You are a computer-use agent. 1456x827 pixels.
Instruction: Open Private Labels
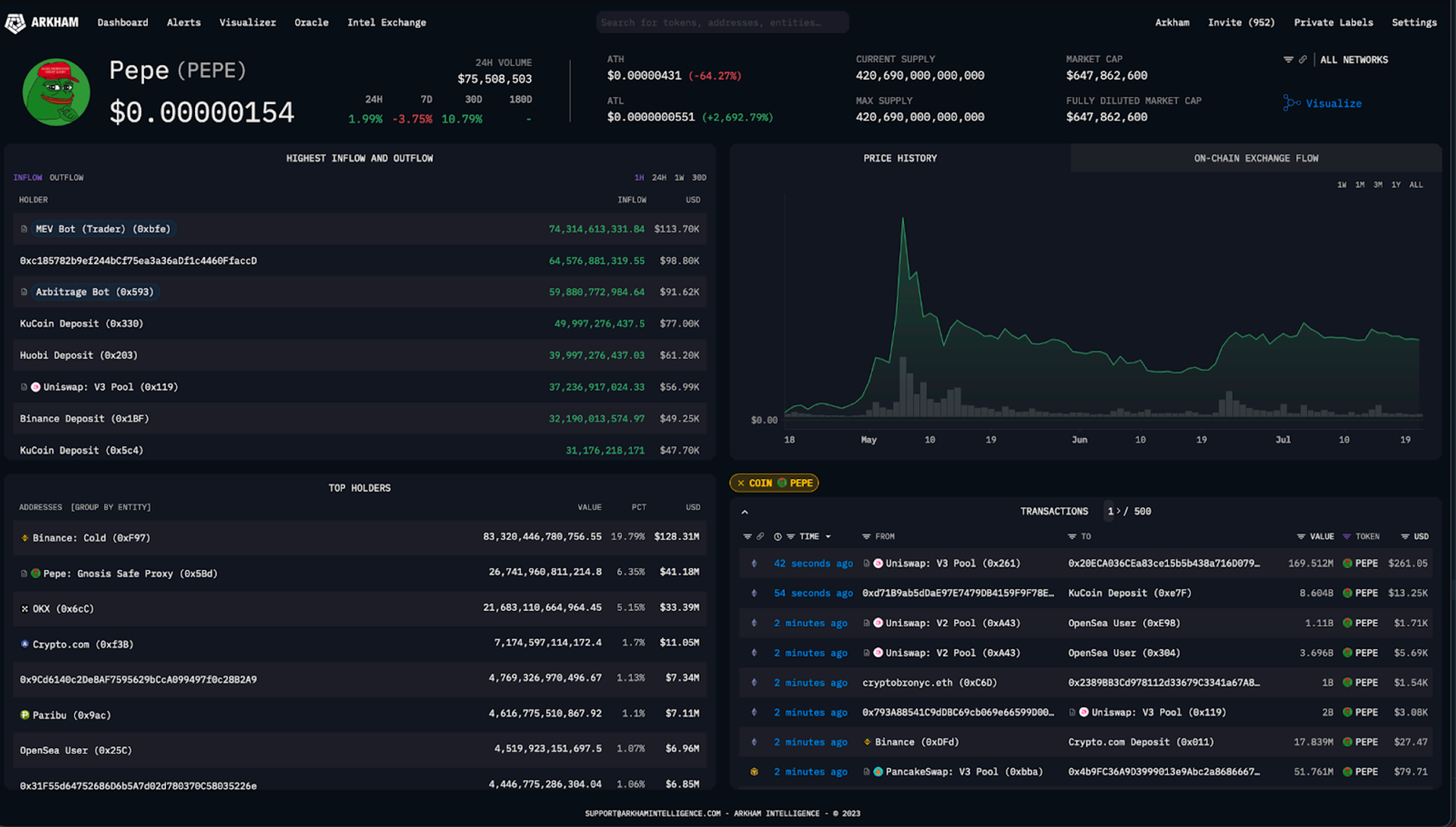pos(1334,23)
